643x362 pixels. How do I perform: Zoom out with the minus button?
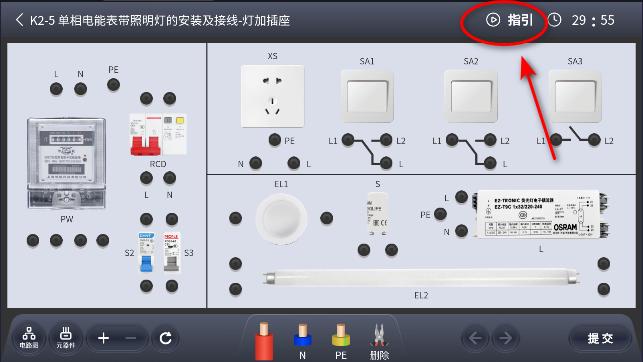tap(131, 338)
